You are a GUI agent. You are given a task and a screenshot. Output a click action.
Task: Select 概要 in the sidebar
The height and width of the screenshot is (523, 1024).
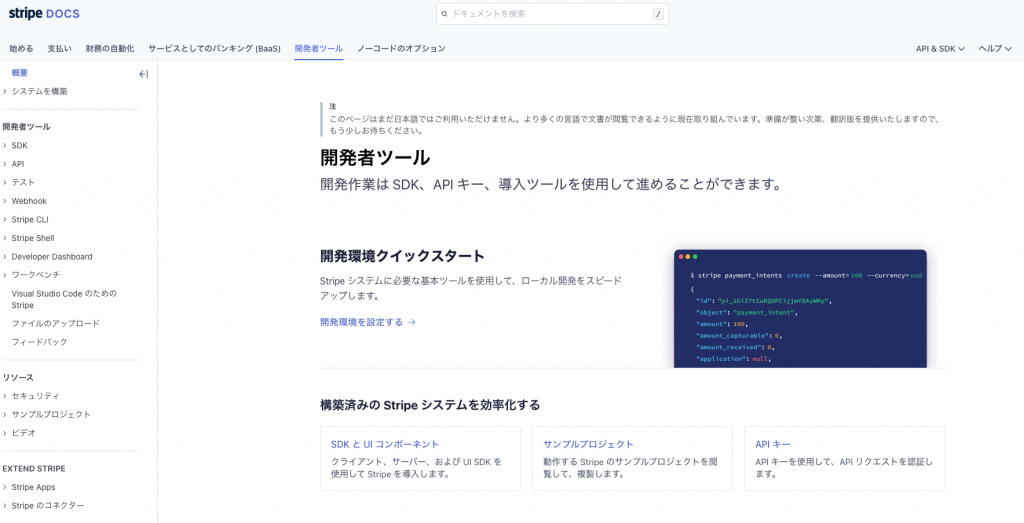pos(20,73)
